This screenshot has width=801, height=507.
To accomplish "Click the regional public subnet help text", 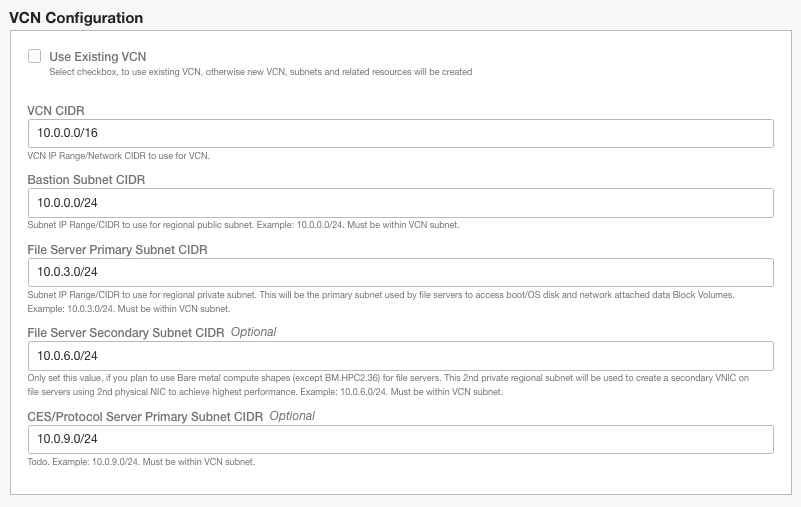I will click(x=245, y=225).
